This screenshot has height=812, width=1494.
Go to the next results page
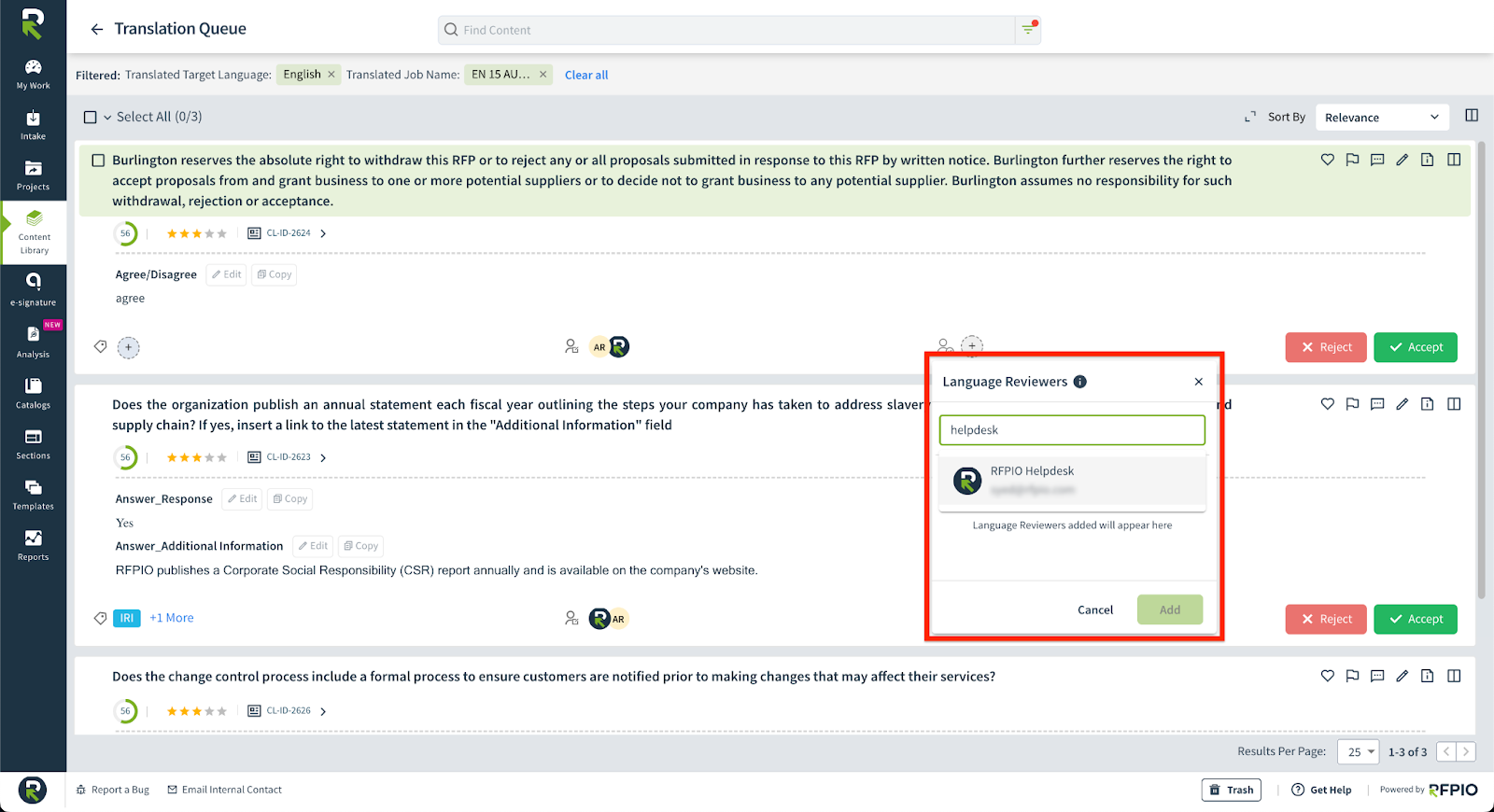coord(1466,751)
